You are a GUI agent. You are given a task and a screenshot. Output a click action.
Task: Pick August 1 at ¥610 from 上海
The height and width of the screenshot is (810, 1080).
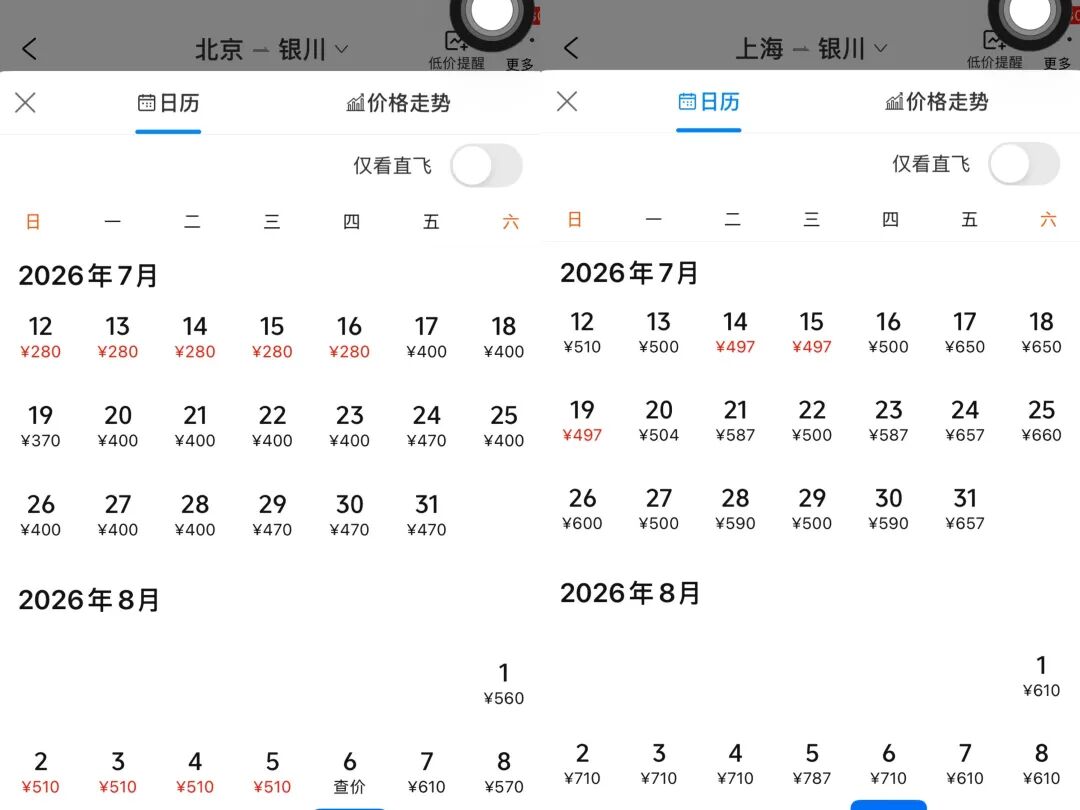[1041, 676]
